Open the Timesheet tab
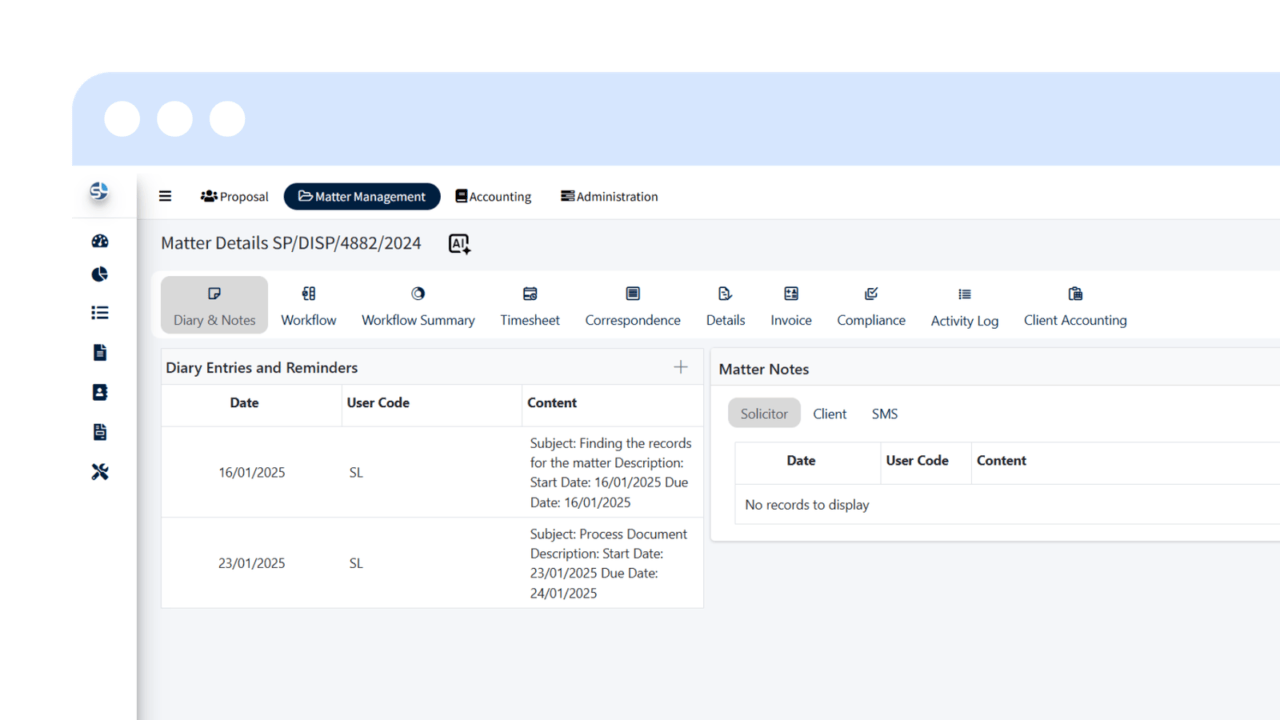Screen dimensions: 1280x720 click(x=530, y=306)
